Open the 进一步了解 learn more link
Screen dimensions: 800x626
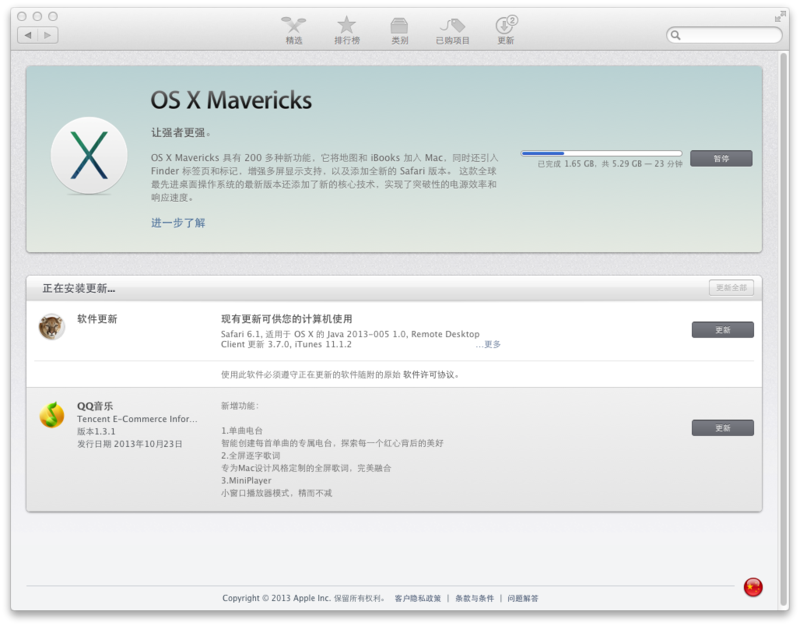(x=178, y=223)
